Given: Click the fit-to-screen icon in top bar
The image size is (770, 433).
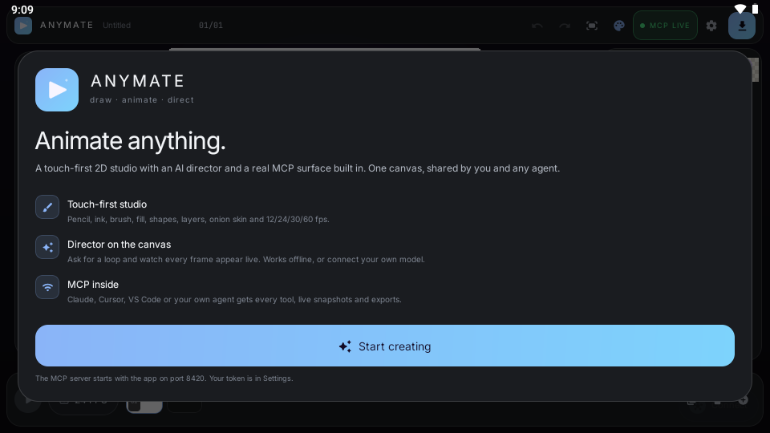Looking at the screenshot, I should point(592,26).
